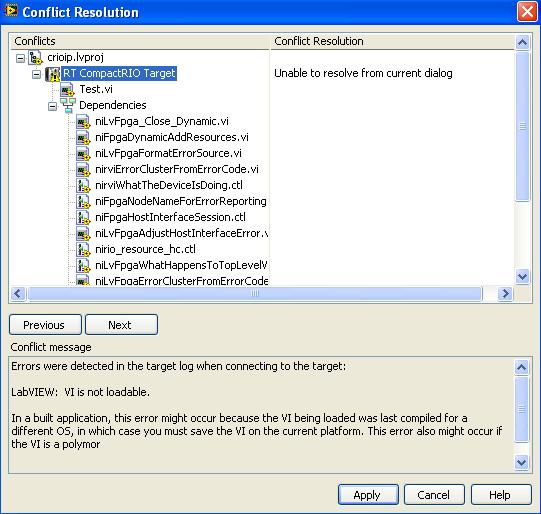
Task: Click the Dependencies network icon
Action: [68, 106]
